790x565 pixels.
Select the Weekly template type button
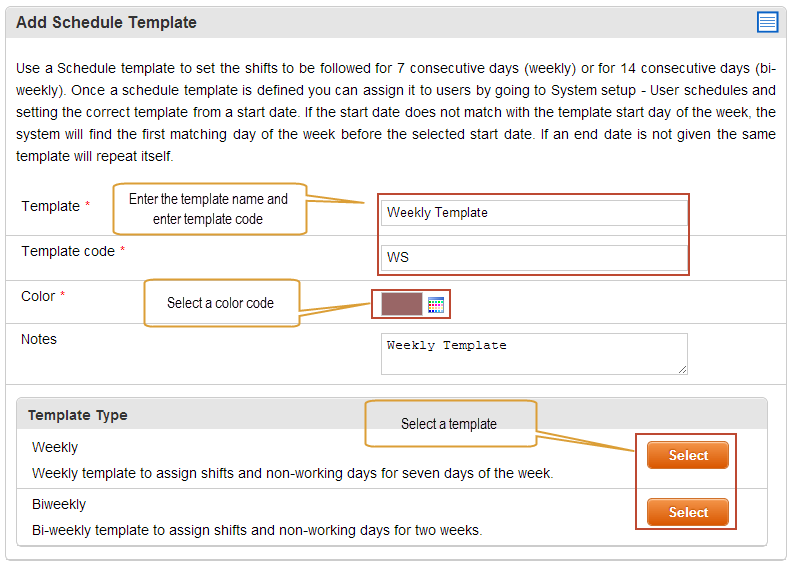(688, 455)
